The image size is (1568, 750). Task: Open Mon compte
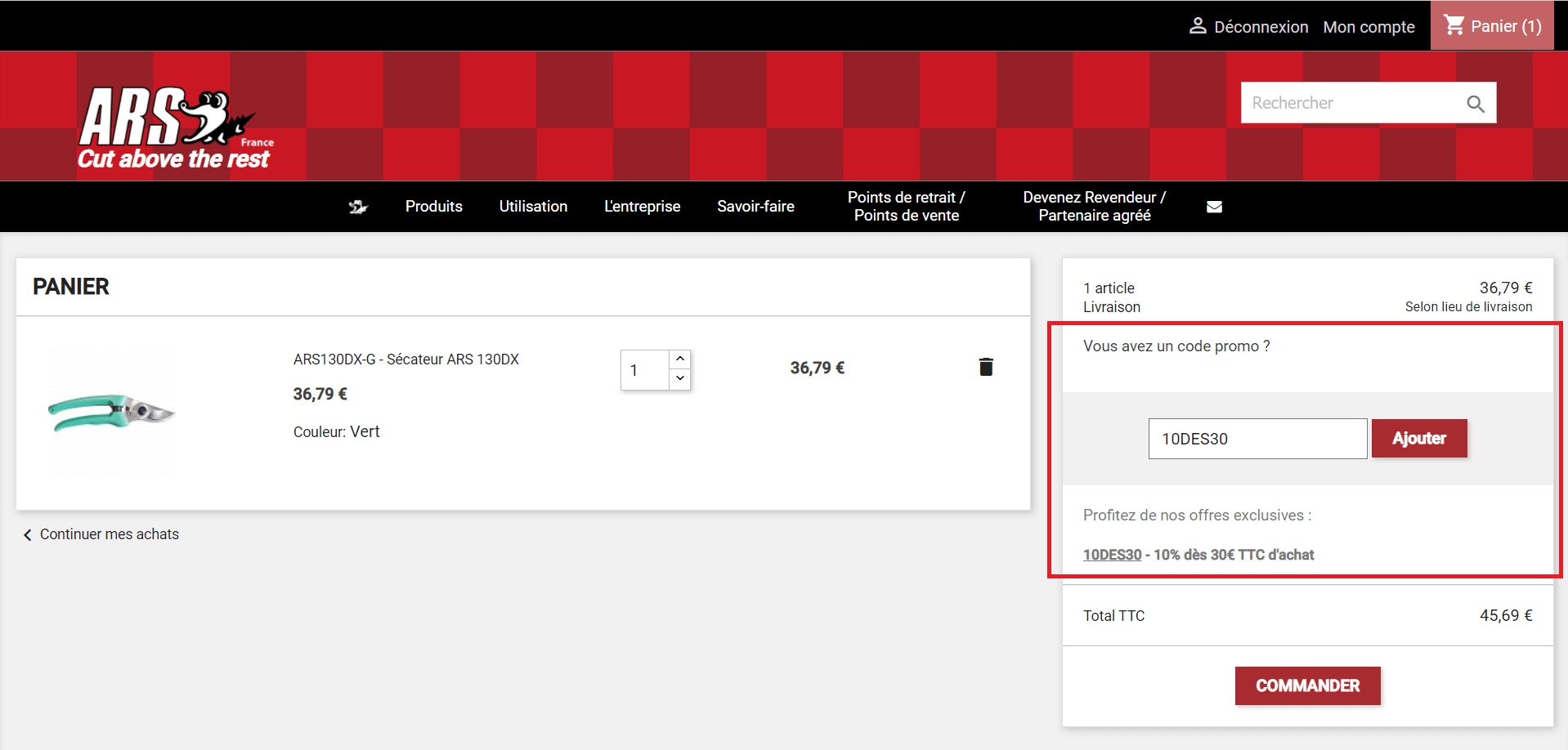click(1369, 27)
